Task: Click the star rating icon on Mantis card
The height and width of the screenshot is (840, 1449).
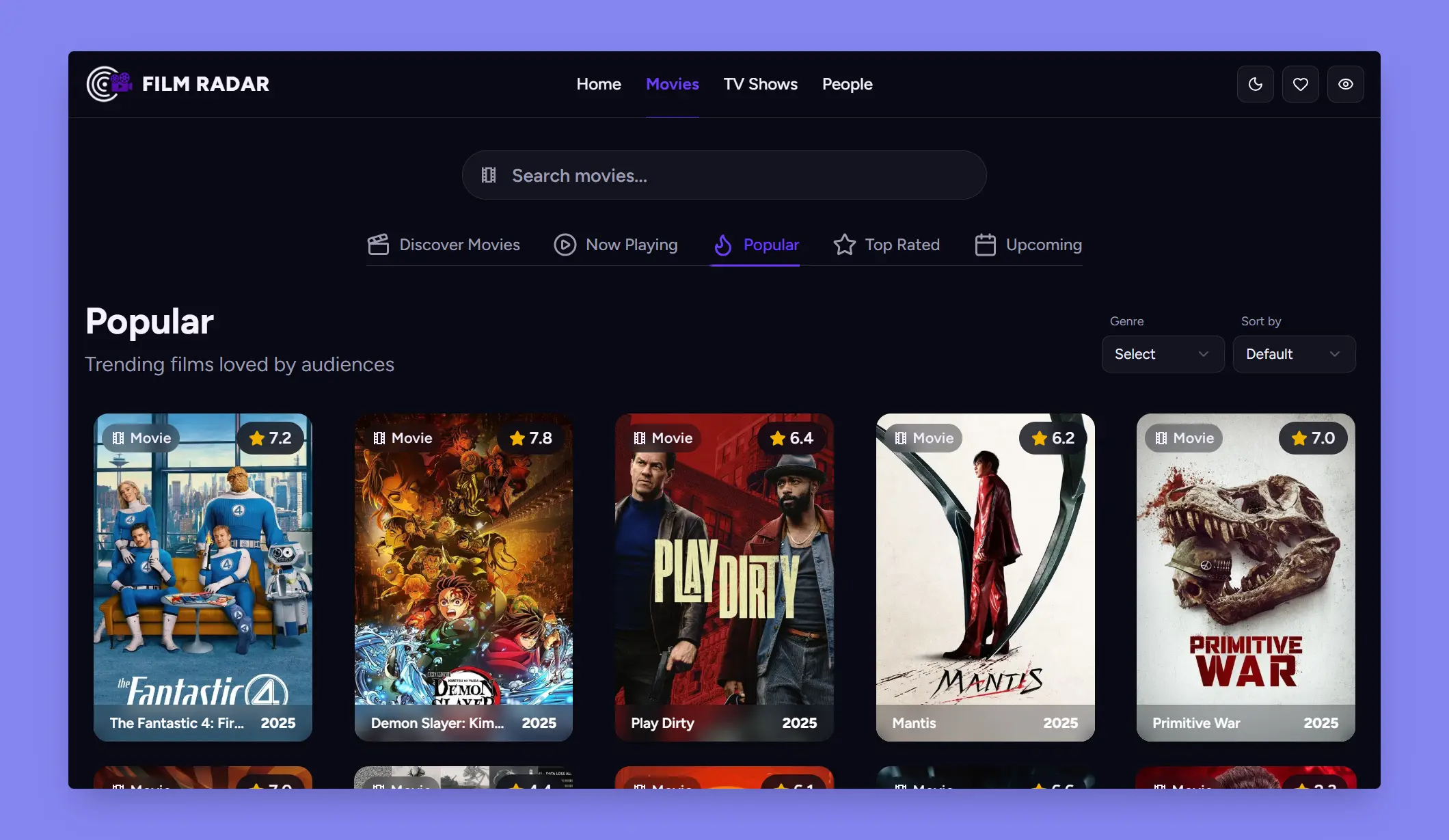Action: click(x=1038, y=438)
